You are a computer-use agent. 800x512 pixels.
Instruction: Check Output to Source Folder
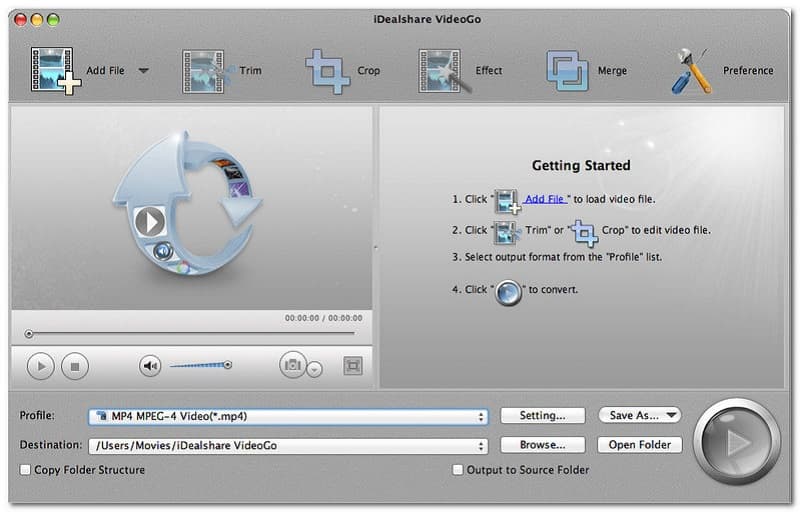(x=458, y=470)
